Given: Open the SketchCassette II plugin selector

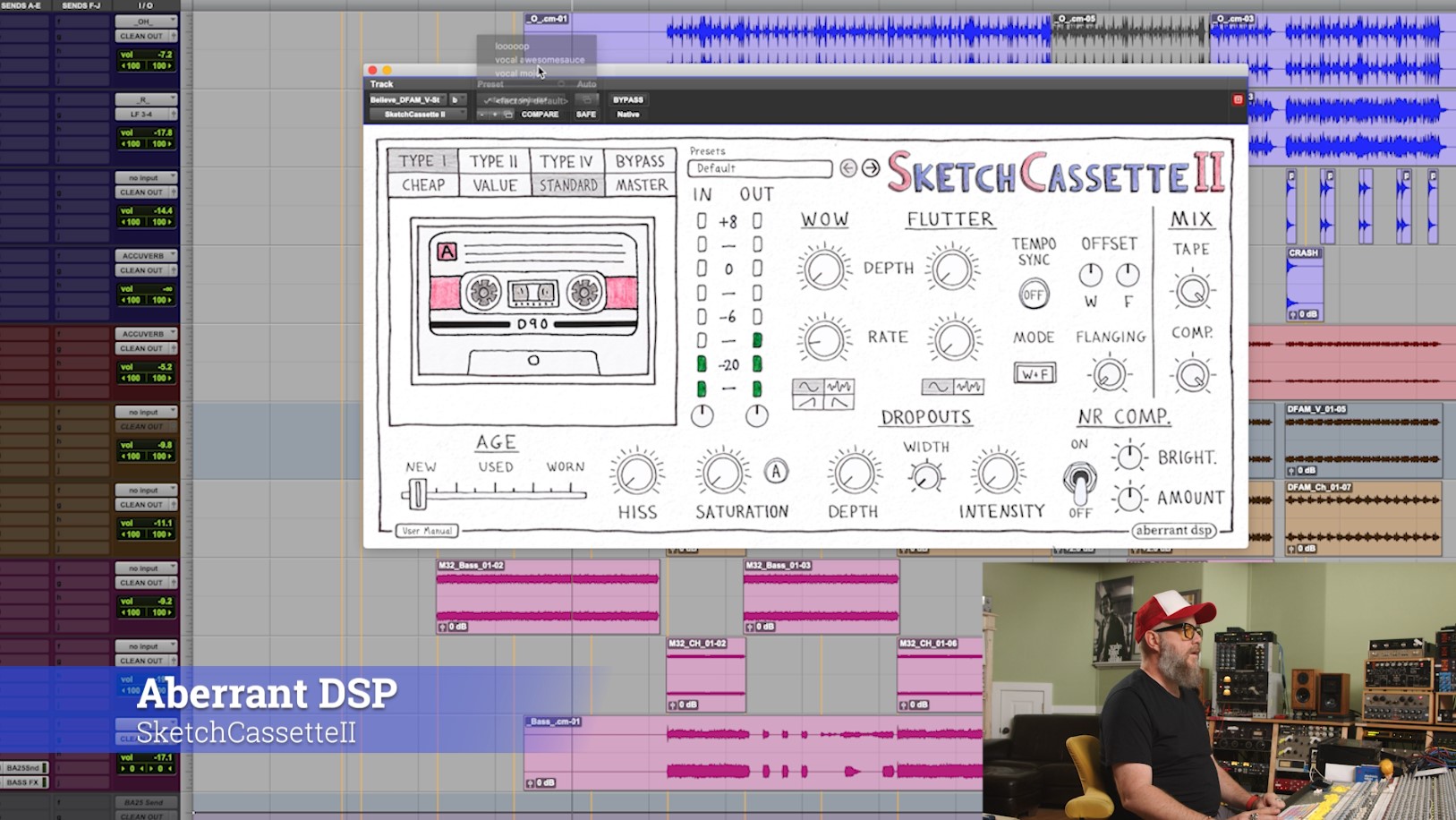Looking at the screenshot, I should pyautogui.click(x=418, y=115).
